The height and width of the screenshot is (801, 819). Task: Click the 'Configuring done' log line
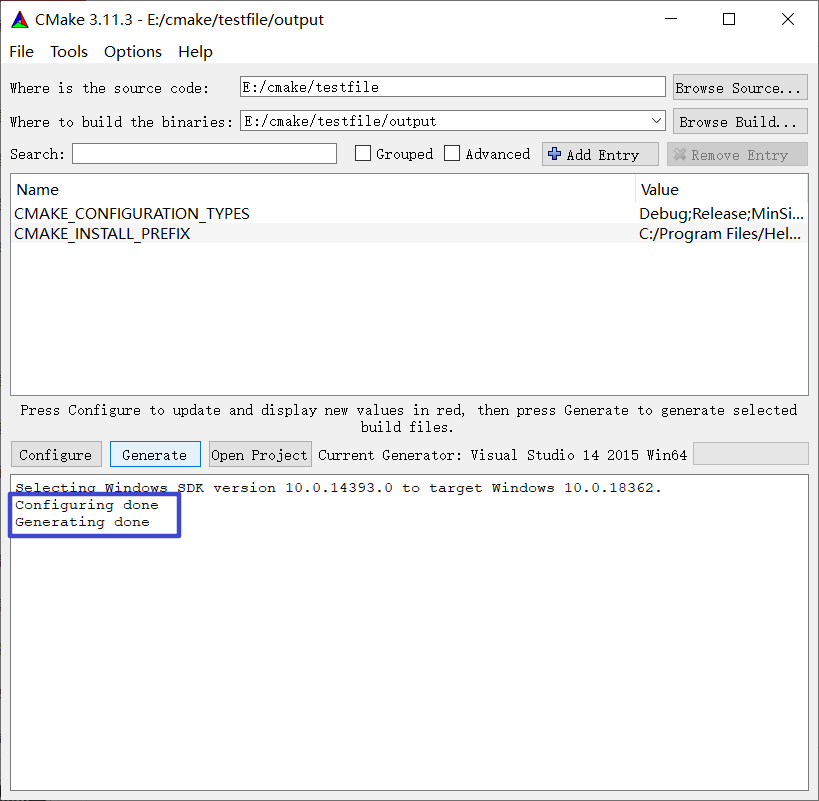coord(87,505)
